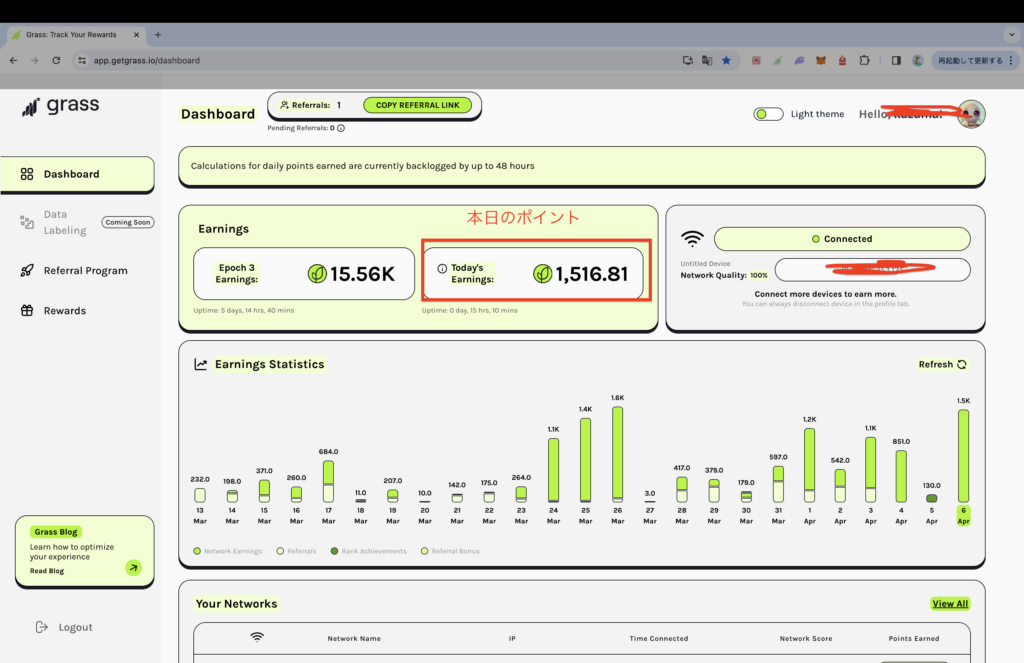Click the browser reload page icon

point(56,60)
